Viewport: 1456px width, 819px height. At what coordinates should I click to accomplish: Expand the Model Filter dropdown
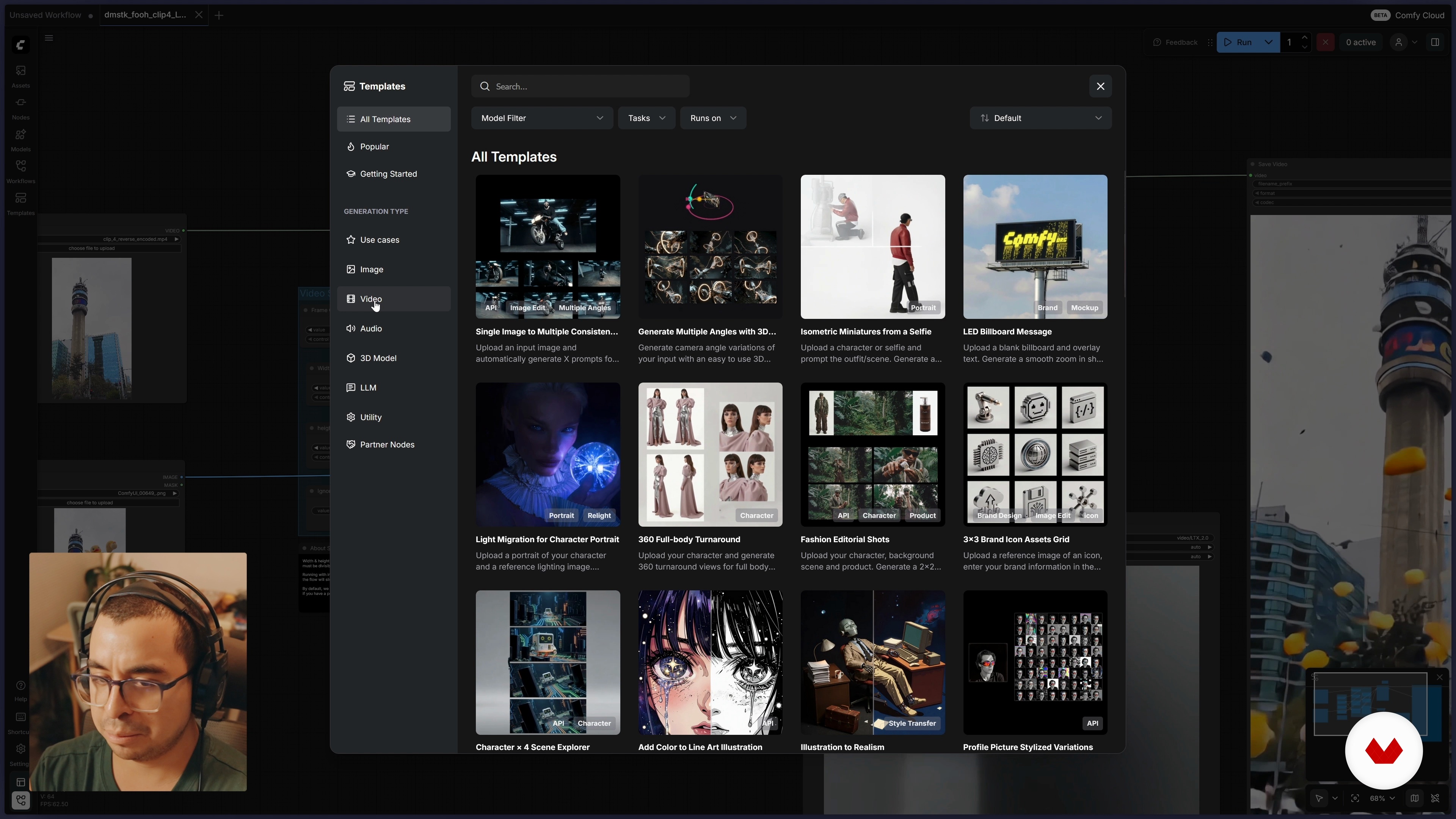(542, 118)
